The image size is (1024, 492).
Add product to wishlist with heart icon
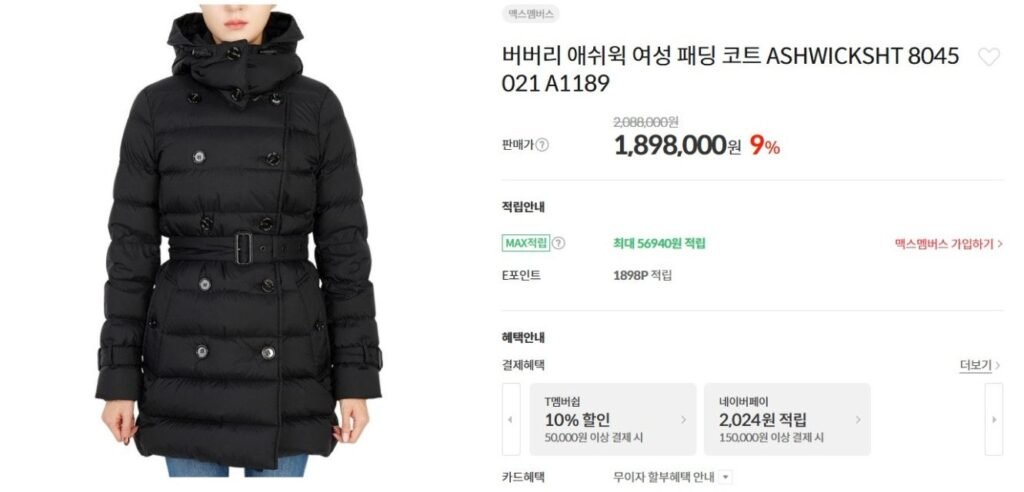tap(988, 57)
